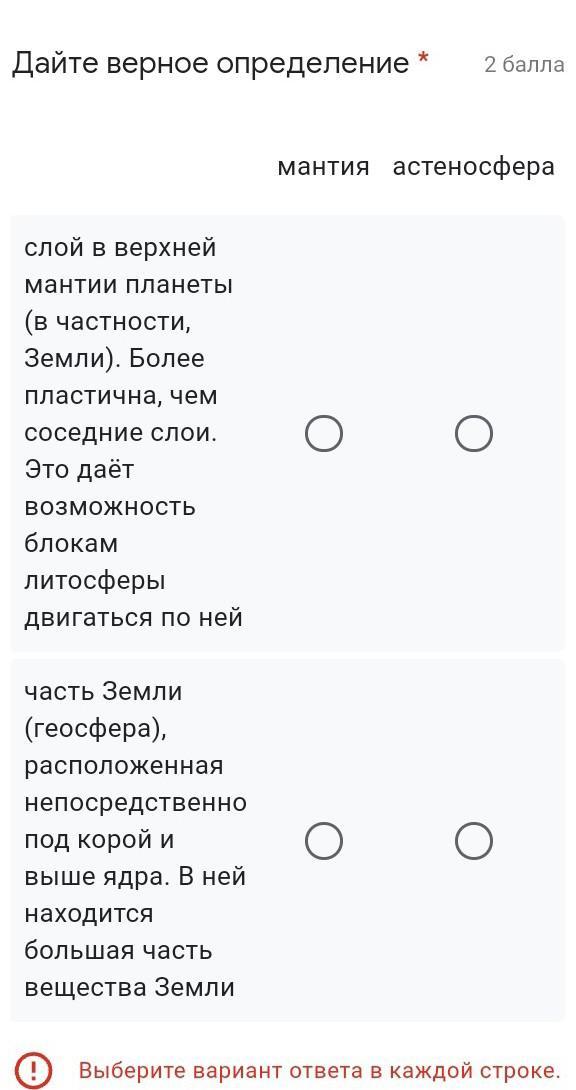Screen dimensions: 576x1090
Task: Click the 2 балла points label
Action: (524, 65)
